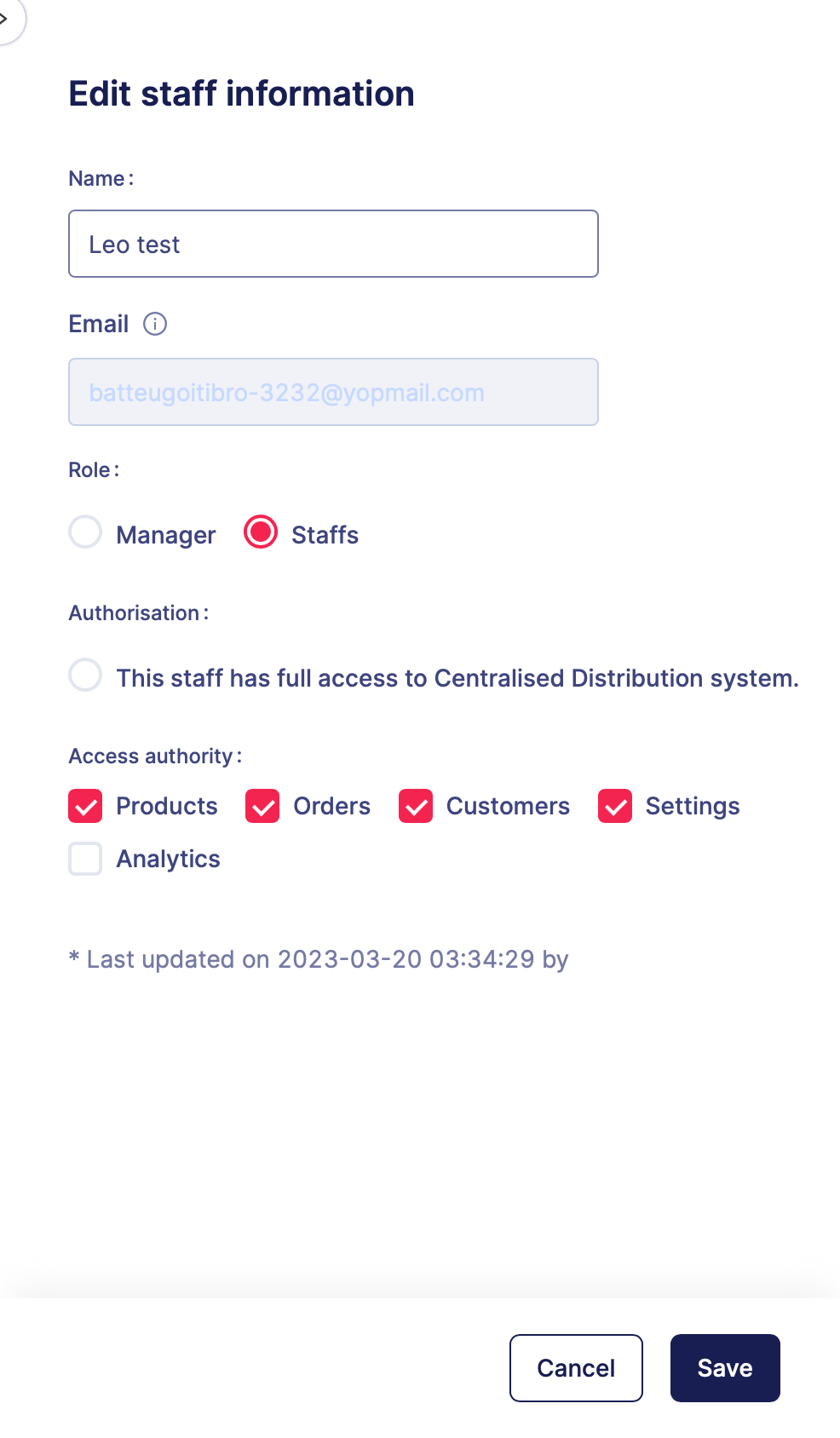Save the staff information
The height and width of the screenshot is (1438, 840).
[724, 1368]
